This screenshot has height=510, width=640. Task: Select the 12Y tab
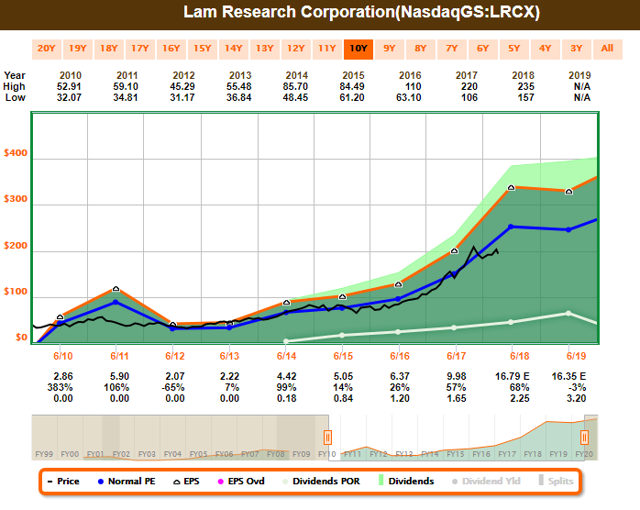[296, 49]
